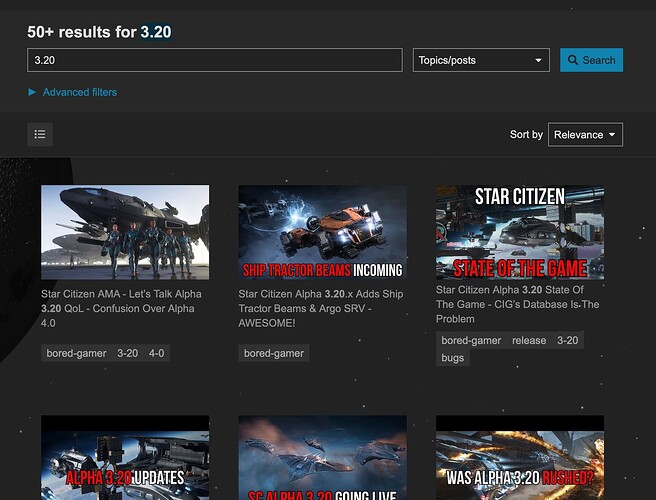This screenshot has height=500, width=656.
Task: Open the State of the Game thumbnail
Action: point(520,232)
